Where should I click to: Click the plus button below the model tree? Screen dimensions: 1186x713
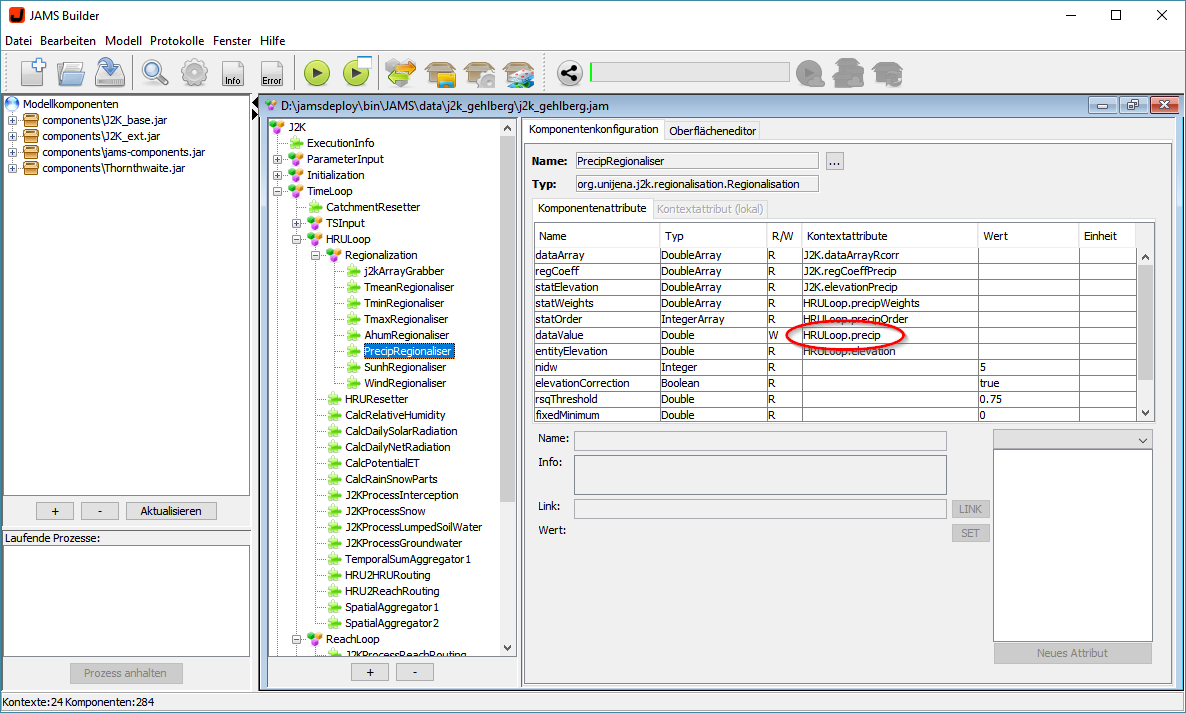tap(370, 672)
